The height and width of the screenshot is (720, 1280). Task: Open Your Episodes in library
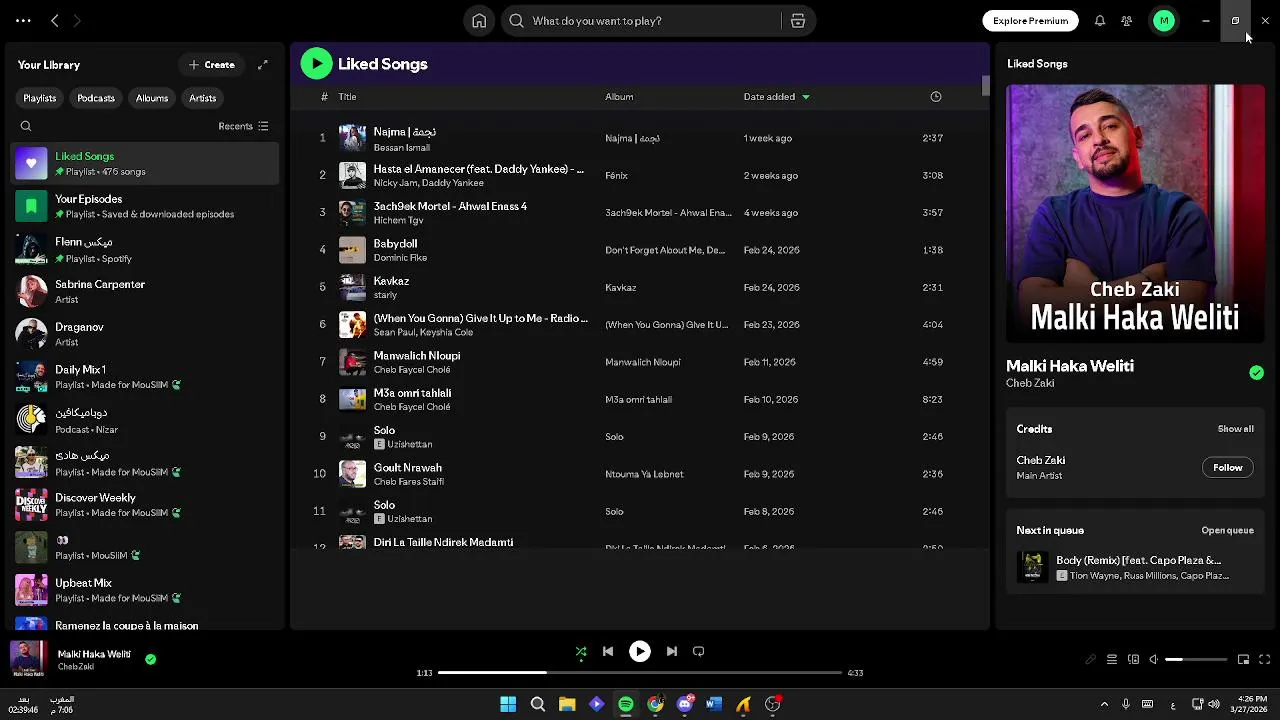145,206
